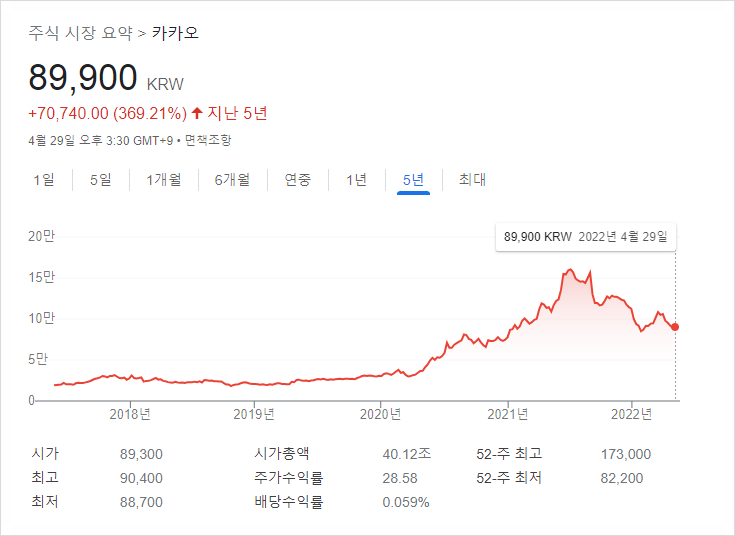The width and height of the screenshot is (735, 536).
Task: Click the 시가총액 value 40.12조
Action: 406,454
